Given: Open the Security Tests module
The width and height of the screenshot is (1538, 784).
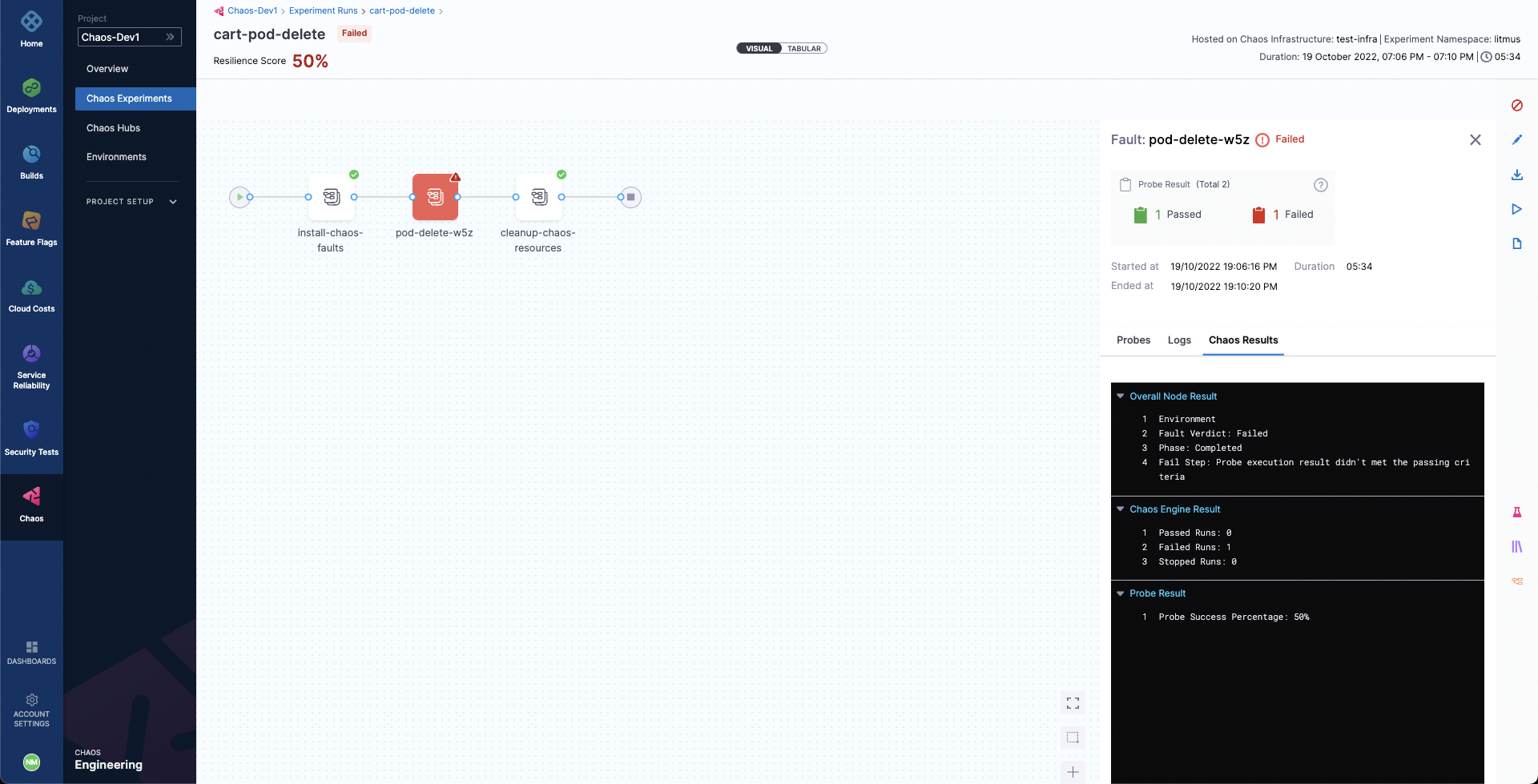Looking at the screenshot, I should 31,438.
